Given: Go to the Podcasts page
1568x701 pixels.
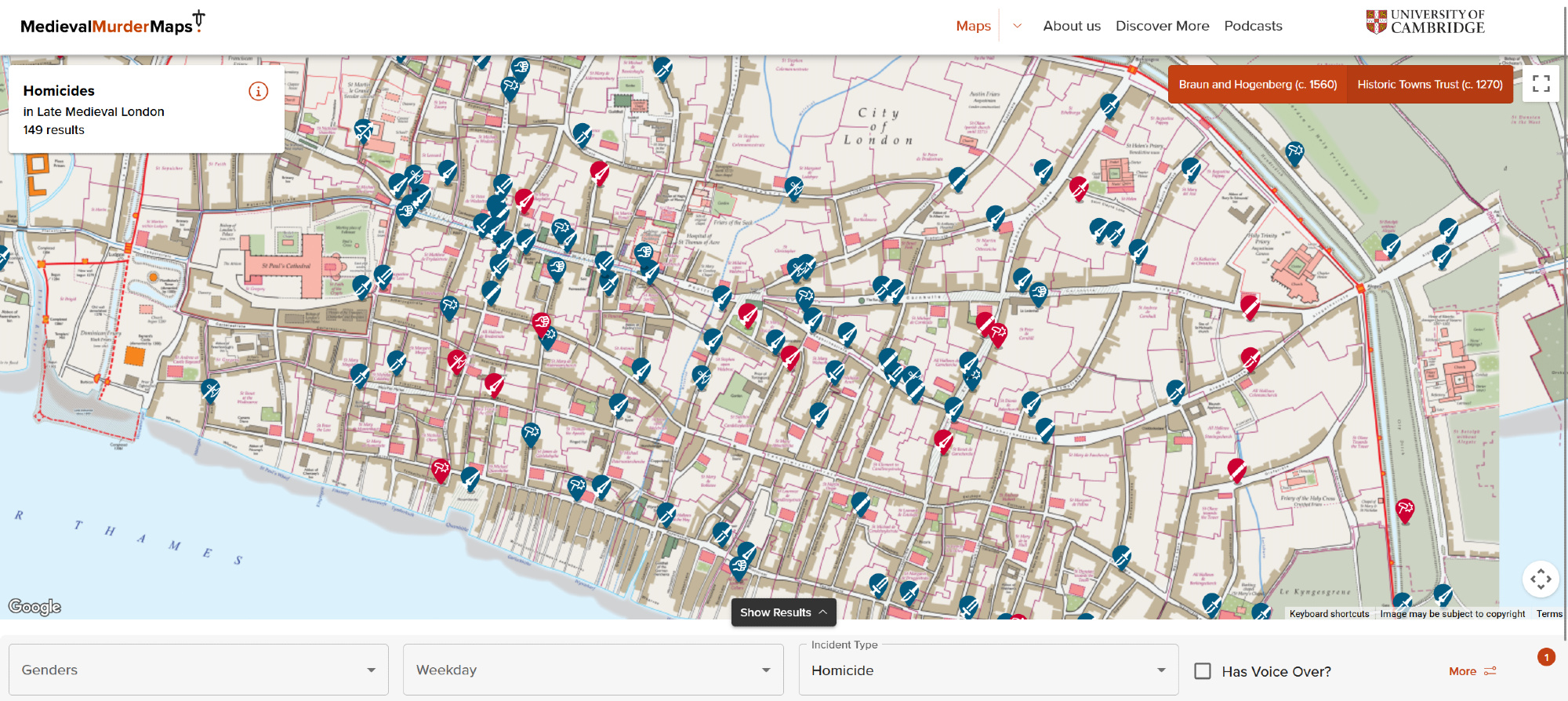Looking at the screenshot, I should coord(1253,26).
